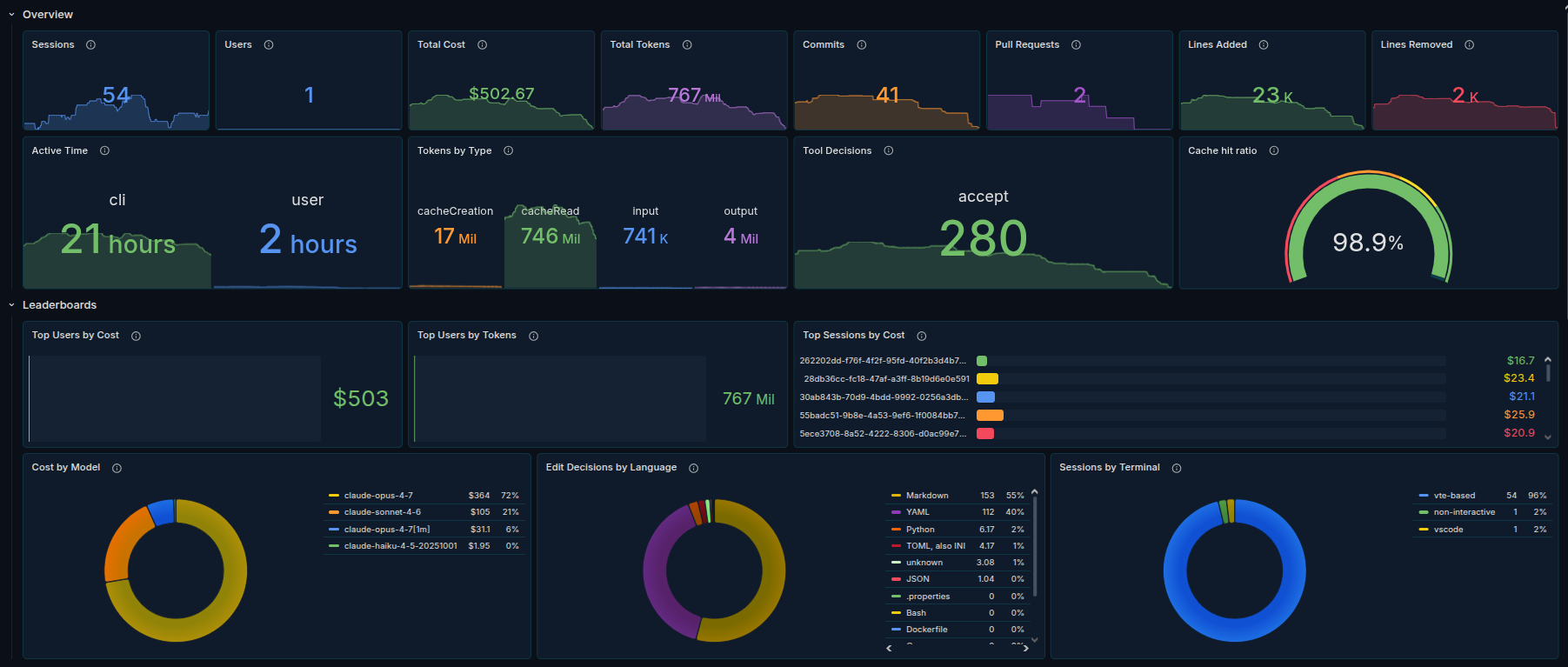
Task: Toggle TOML, also INI legend entry
Action: [x=936, y=546]
